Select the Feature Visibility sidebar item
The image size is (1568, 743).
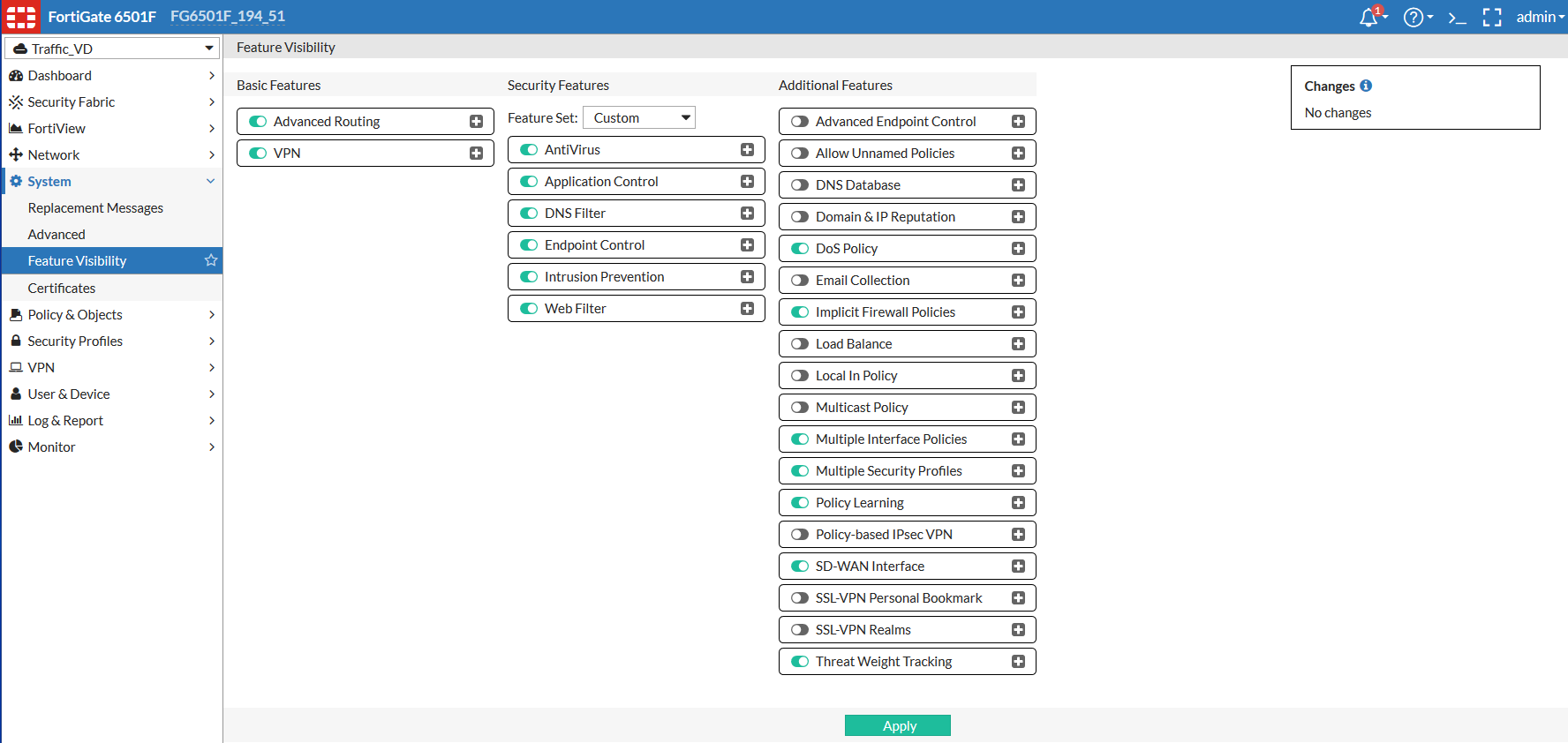tap(112, 260)
